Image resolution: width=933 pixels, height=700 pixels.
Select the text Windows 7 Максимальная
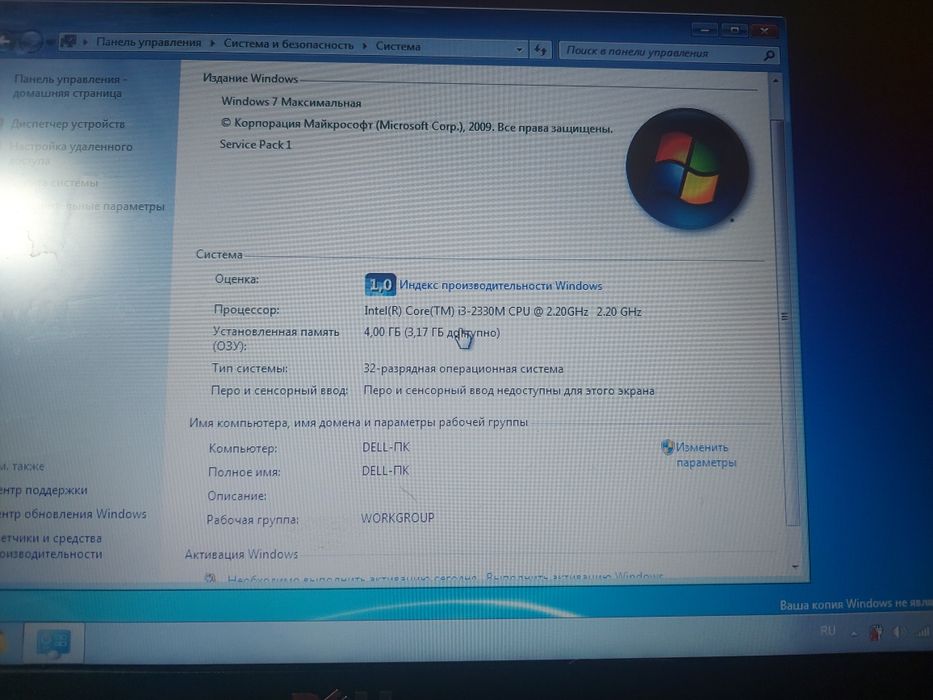point(291,102)
